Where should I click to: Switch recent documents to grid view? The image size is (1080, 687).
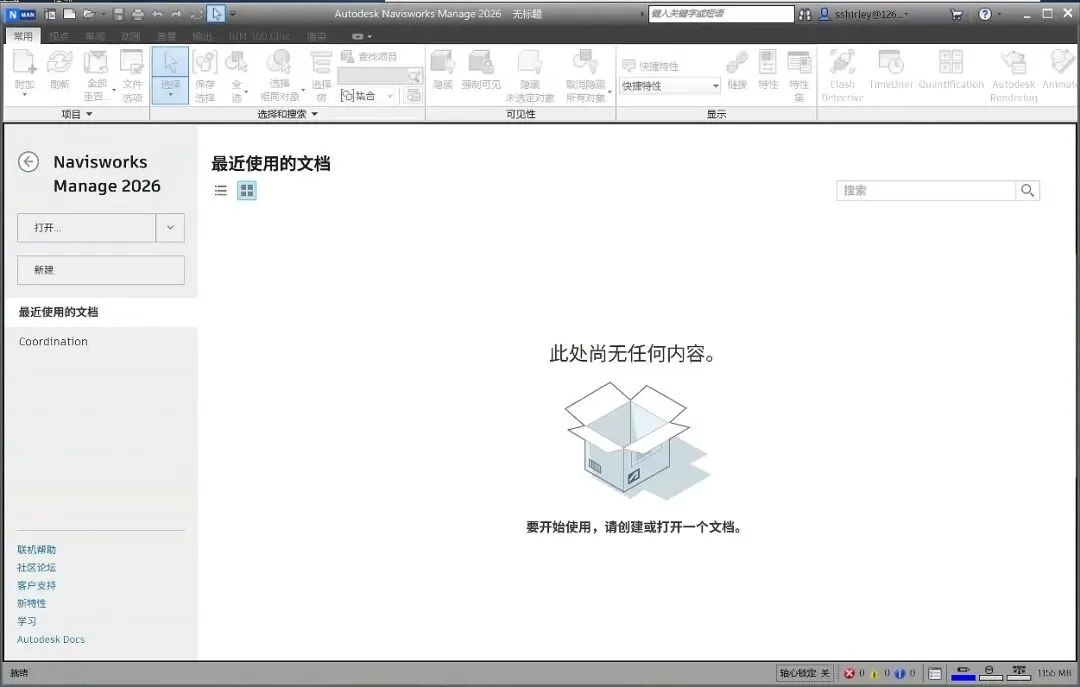click(247, 190)
